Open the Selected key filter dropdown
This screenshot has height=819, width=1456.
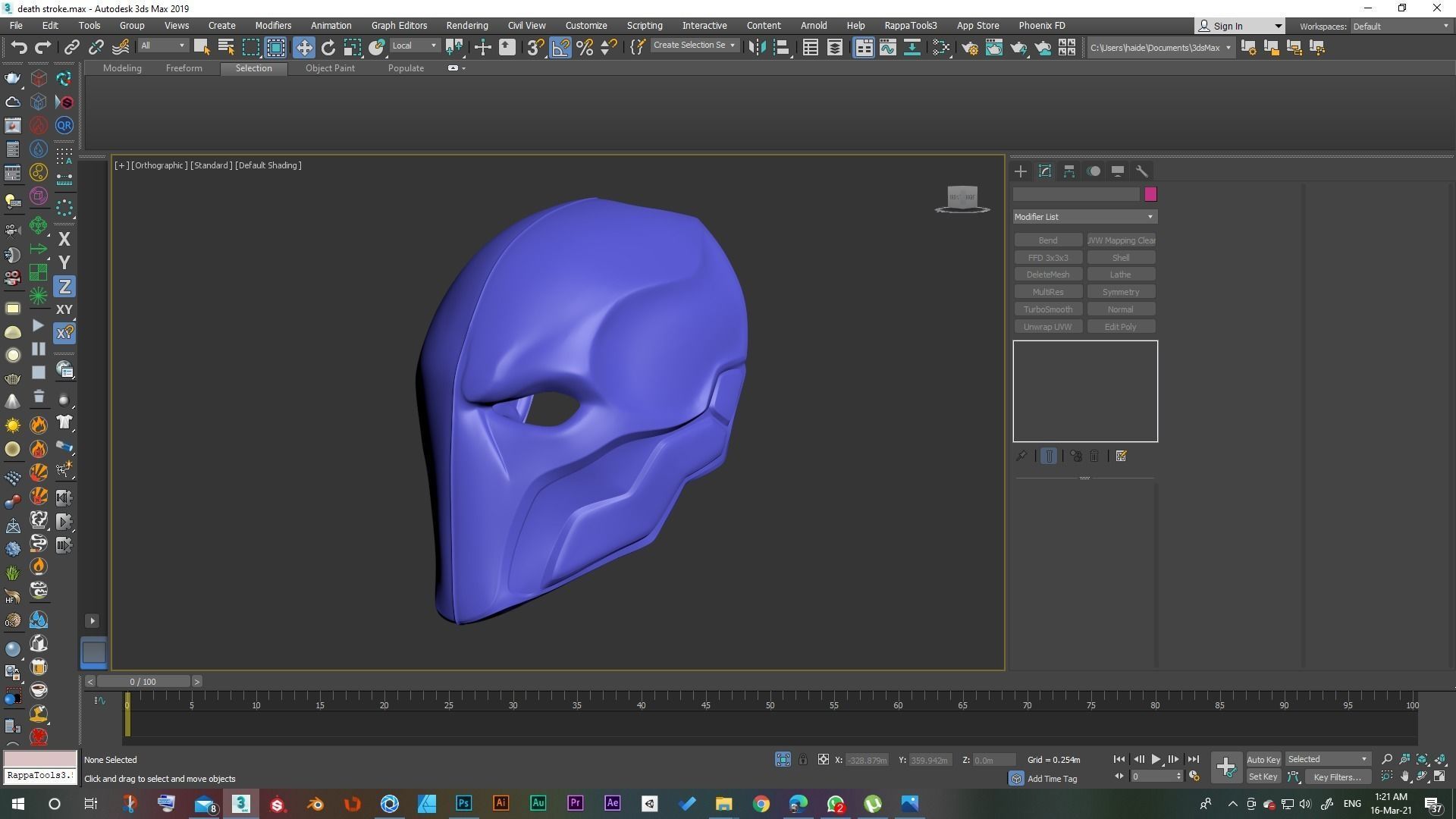[x=1327, y=759]
